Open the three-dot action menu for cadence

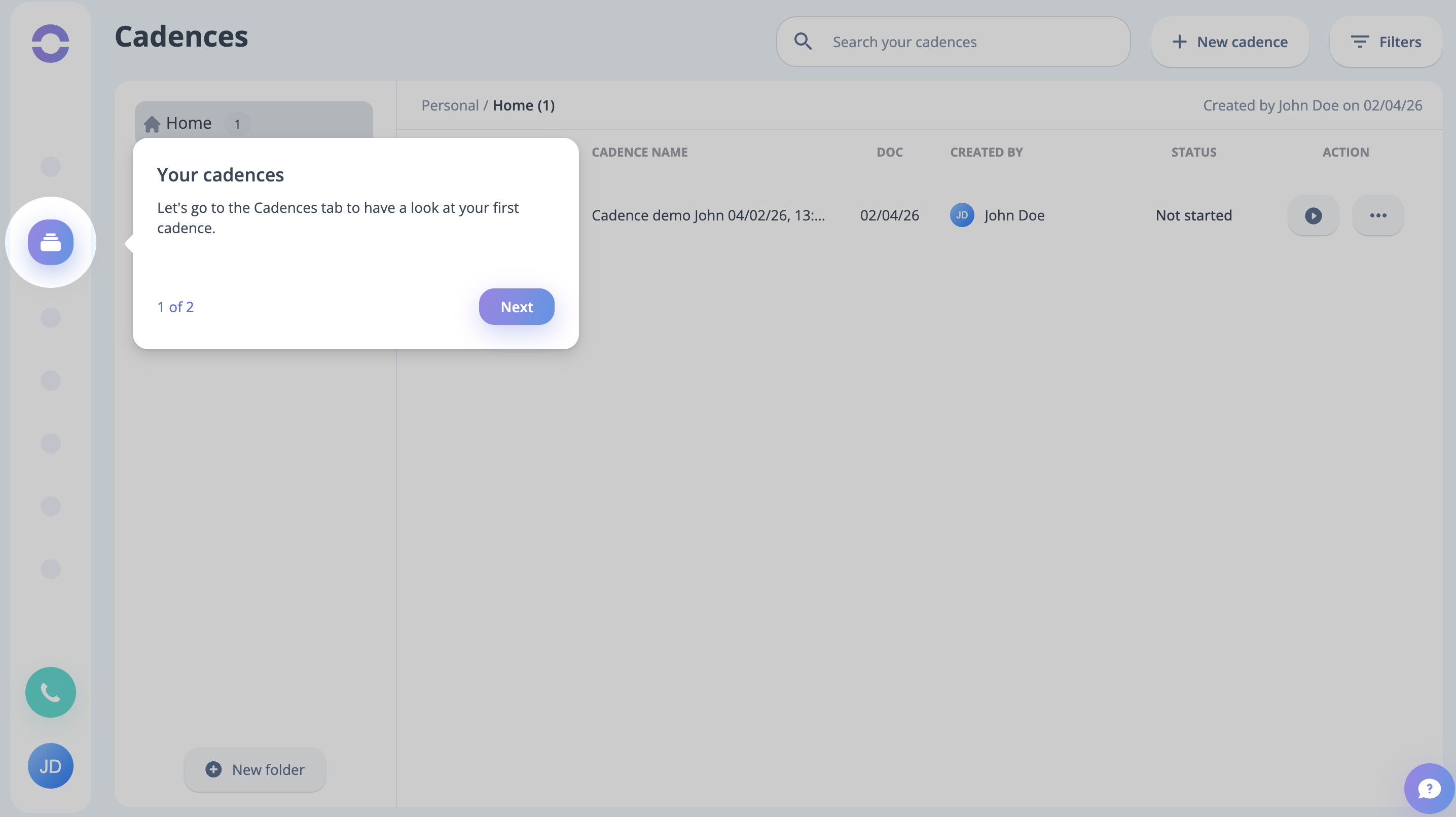pyautogui.click(x=1378, y=215)
